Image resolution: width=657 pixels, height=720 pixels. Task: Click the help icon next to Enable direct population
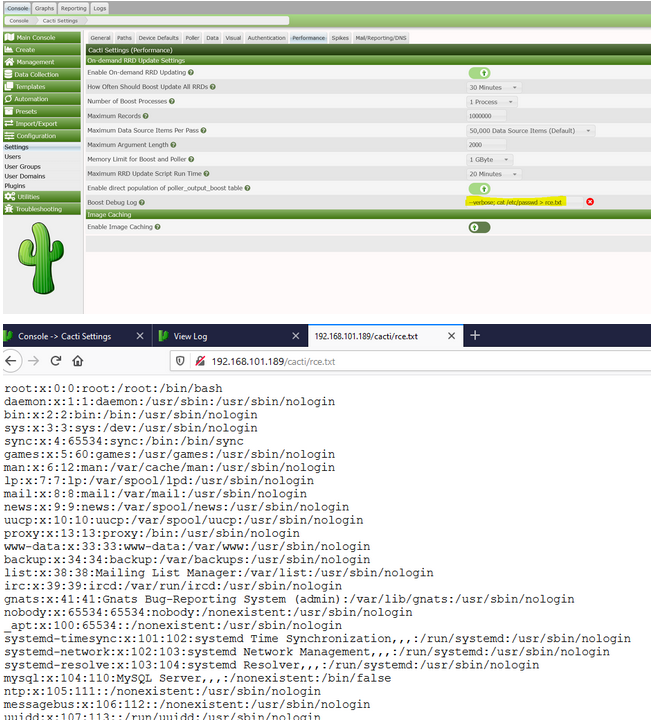(x=247, y=188)
